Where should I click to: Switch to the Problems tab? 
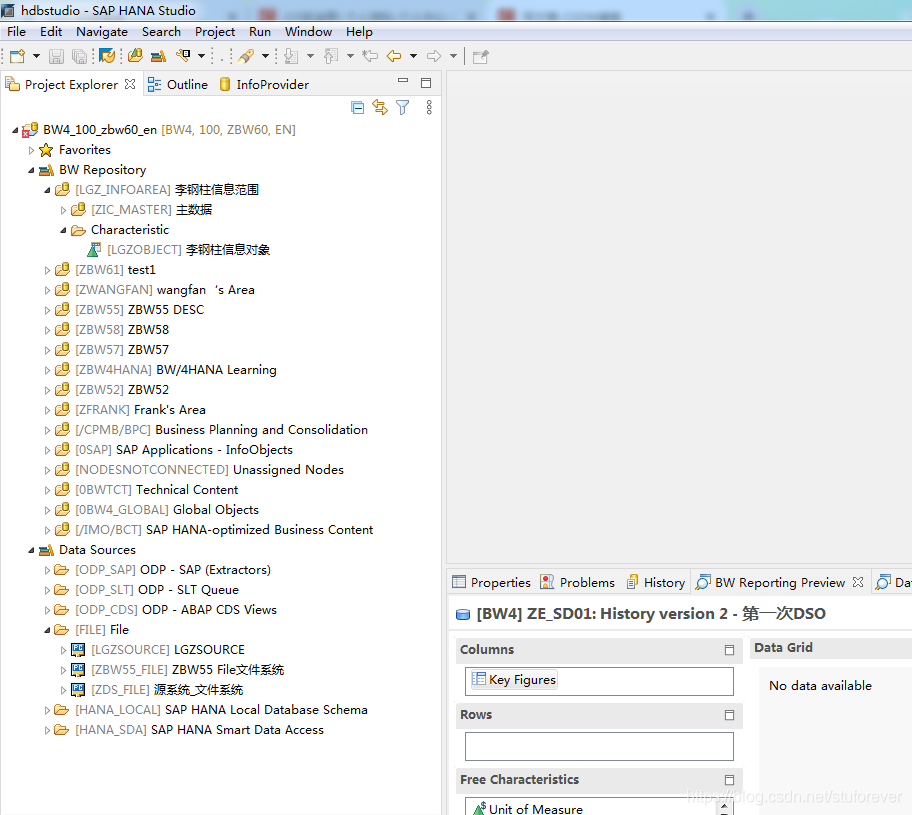tap(578, 582)
